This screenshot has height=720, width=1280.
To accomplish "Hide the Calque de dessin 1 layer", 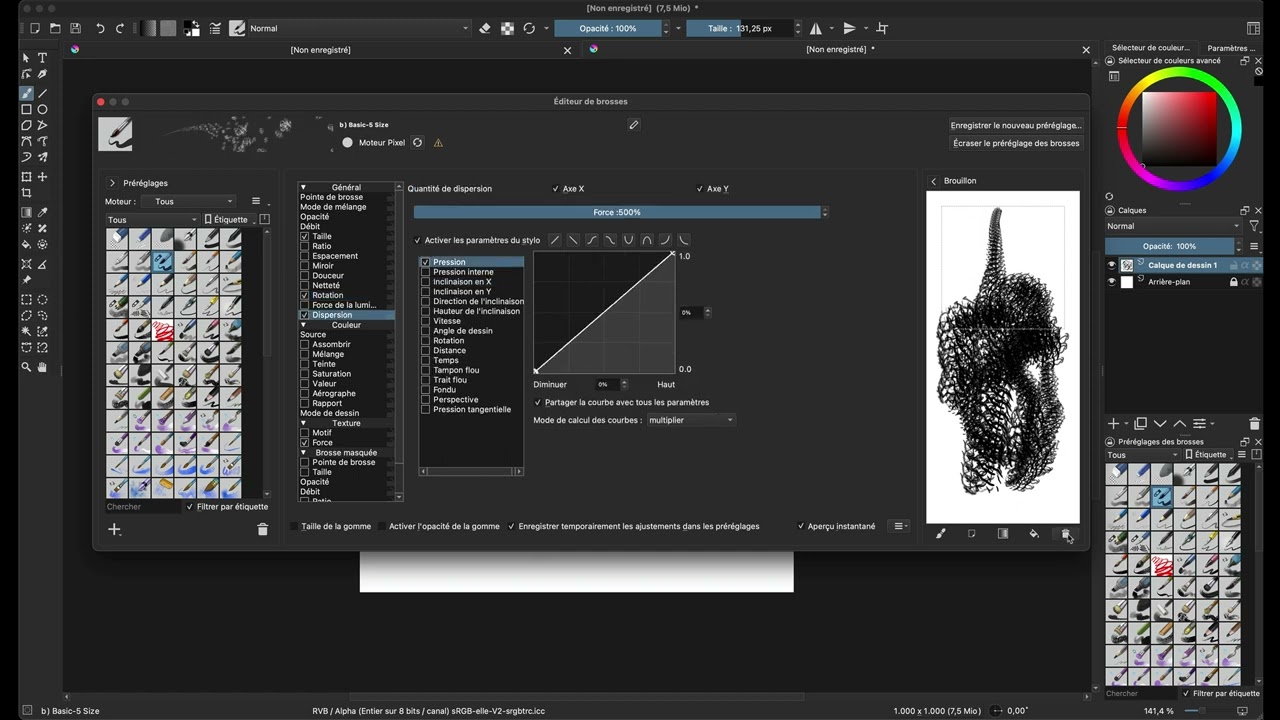I will (1111, 265).
